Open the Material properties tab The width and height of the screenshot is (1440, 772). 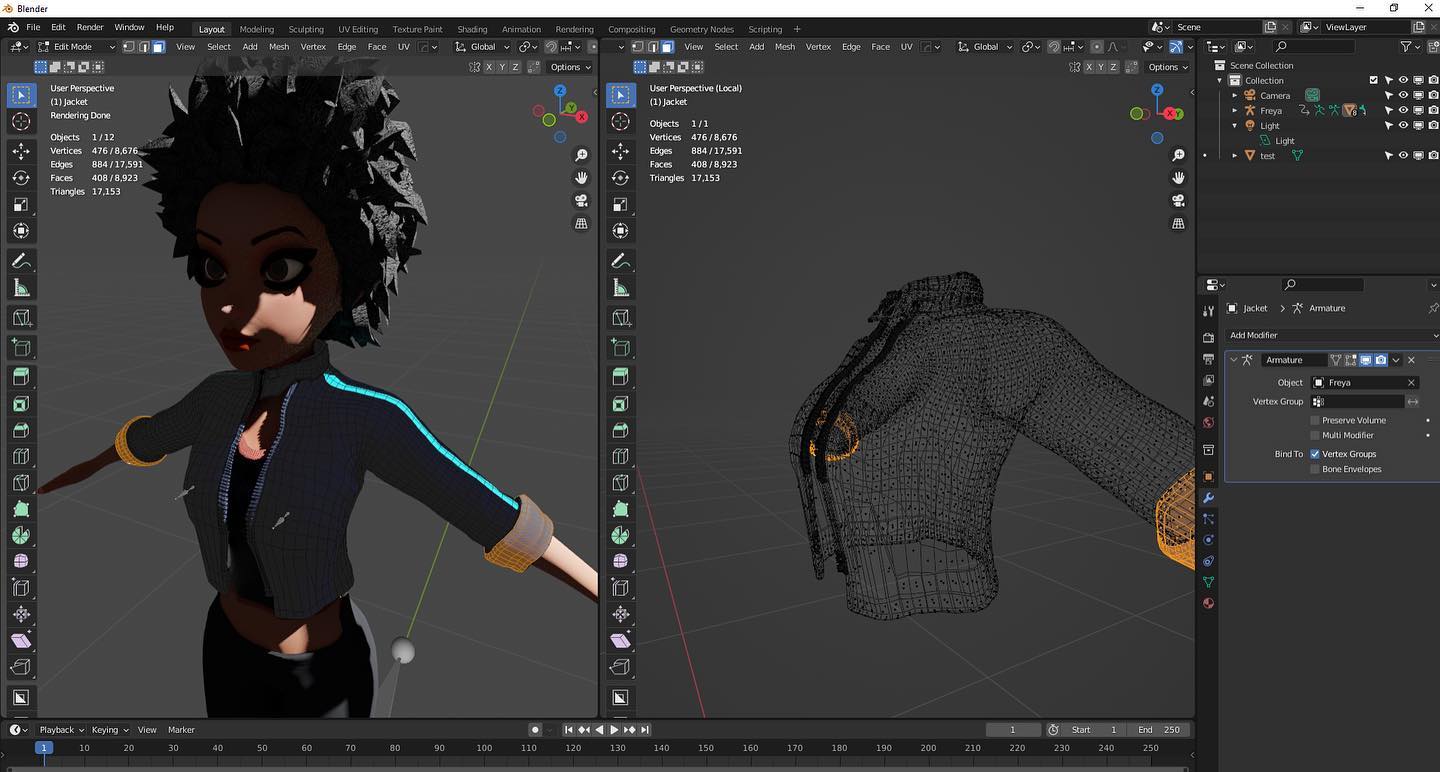tap(1208, 603)
